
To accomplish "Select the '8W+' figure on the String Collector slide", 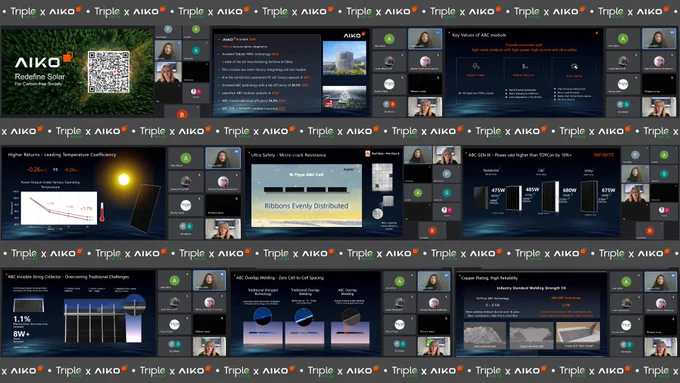I will pyautogui.click(x=21, y=334).
